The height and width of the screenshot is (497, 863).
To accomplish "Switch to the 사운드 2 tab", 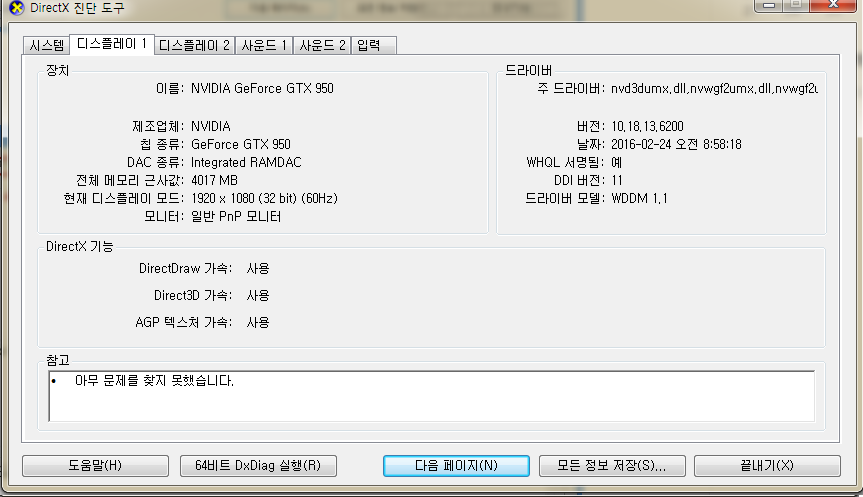I will (x=323, y=46).
